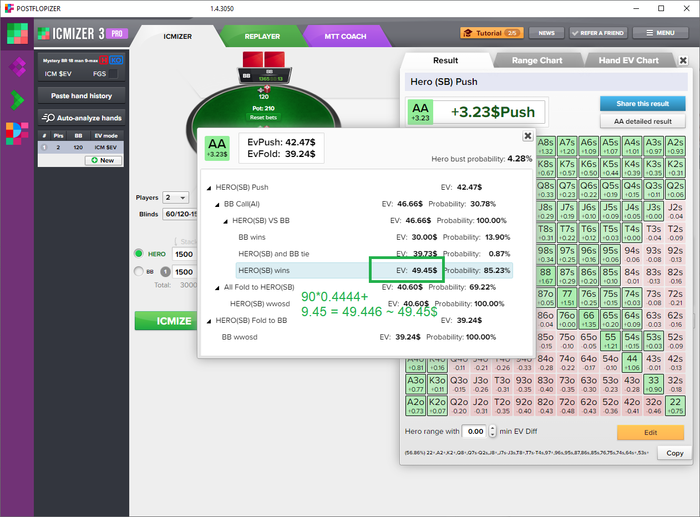Viewport: 700px width, 517px height.
Task: Select the HERO(SB) wwosd row
Action: (367, 304)
